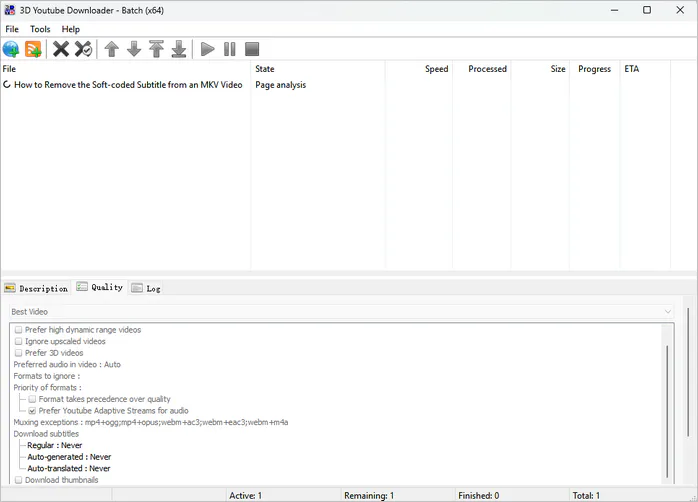Switch to the Log tab
This screenshot has height=502, width=698.
tap(146, 288)
